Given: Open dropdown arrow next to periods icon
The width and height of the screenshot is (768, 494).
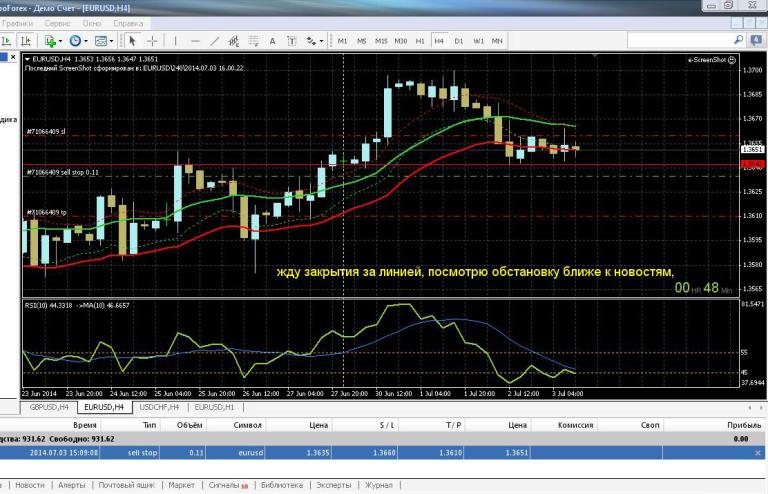Looking at the screenshot, I should click(x=86, y=41).
